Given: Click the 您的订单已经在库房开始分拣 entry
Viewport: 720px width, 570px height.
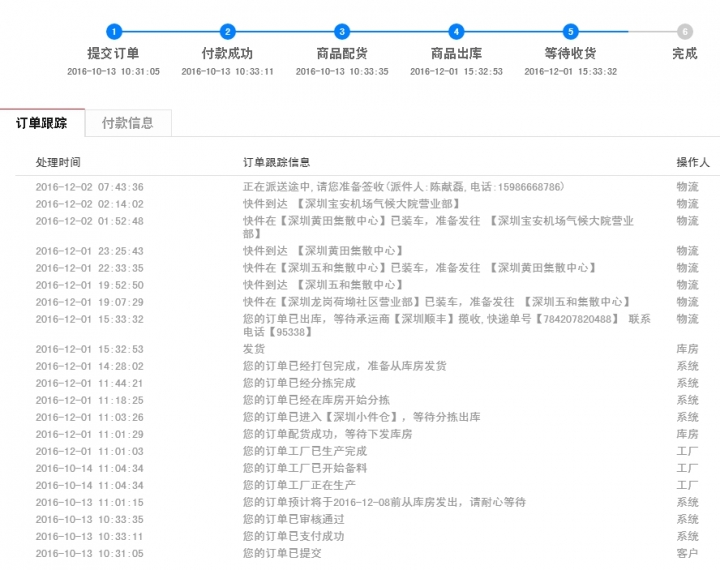Looking at the screenshot, I should point(316,400).
